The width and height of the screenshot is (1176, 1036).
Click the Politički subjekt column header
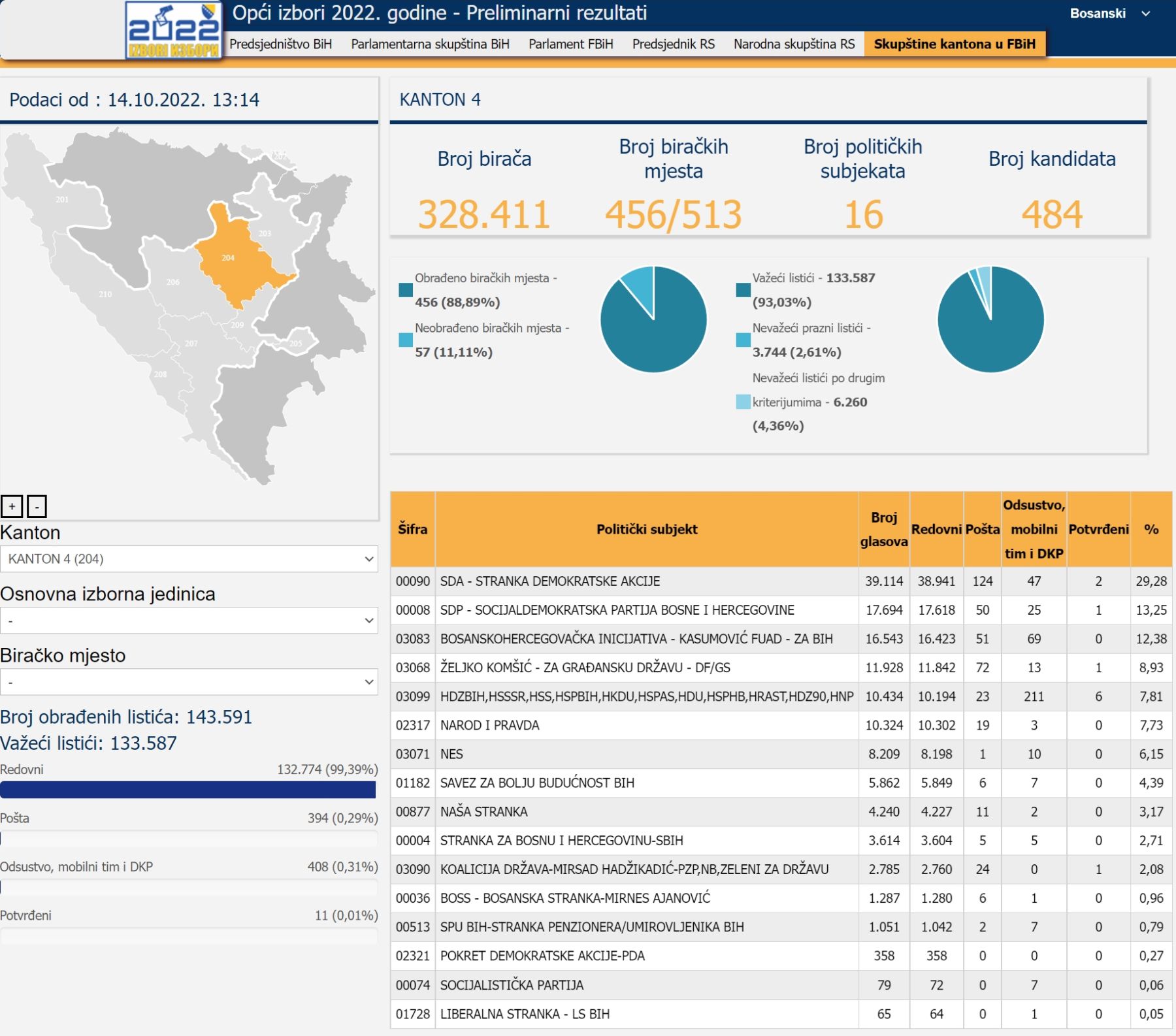(x=646, y=529)
